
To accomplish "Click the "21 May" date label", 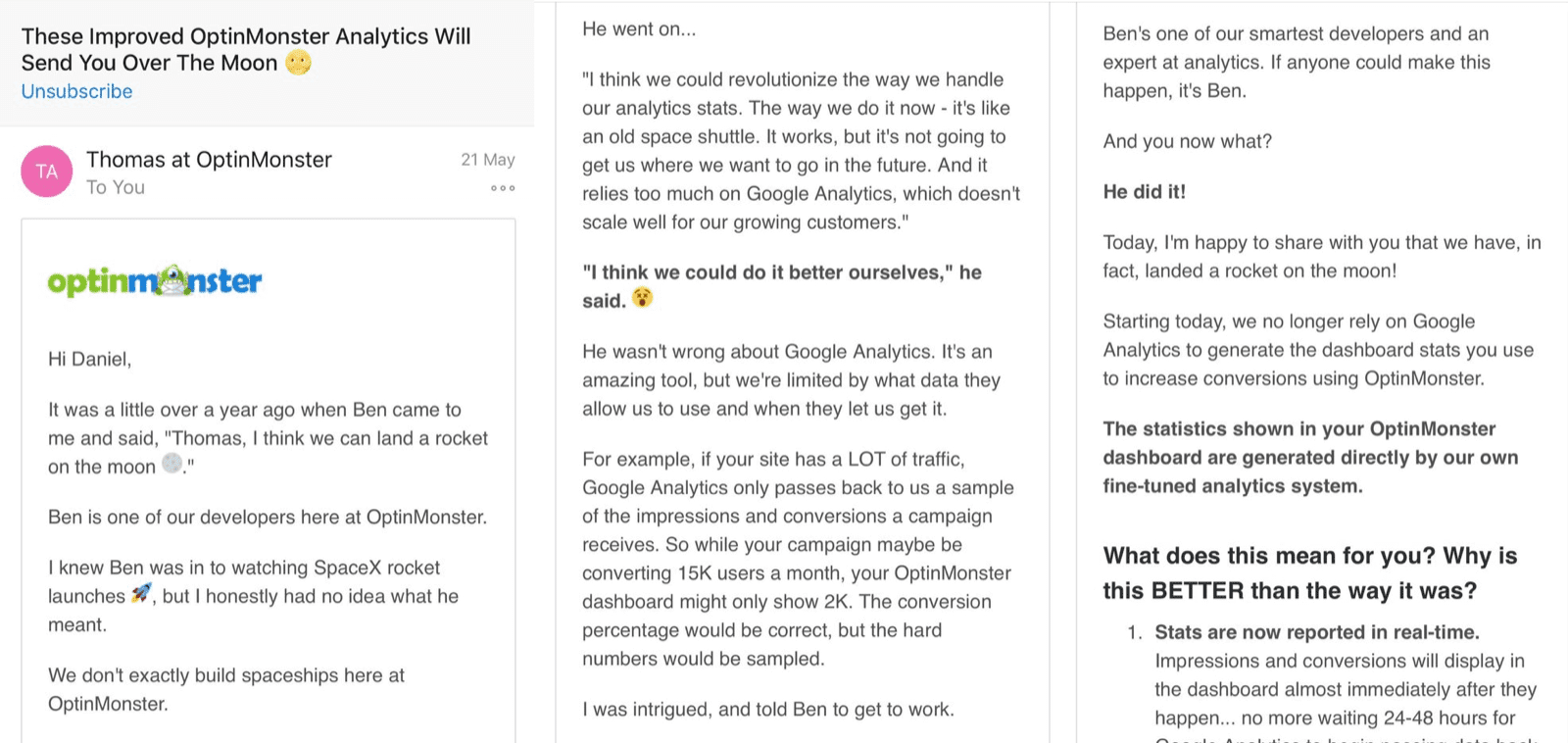I will pyautogui.click(x=488, y=160).
